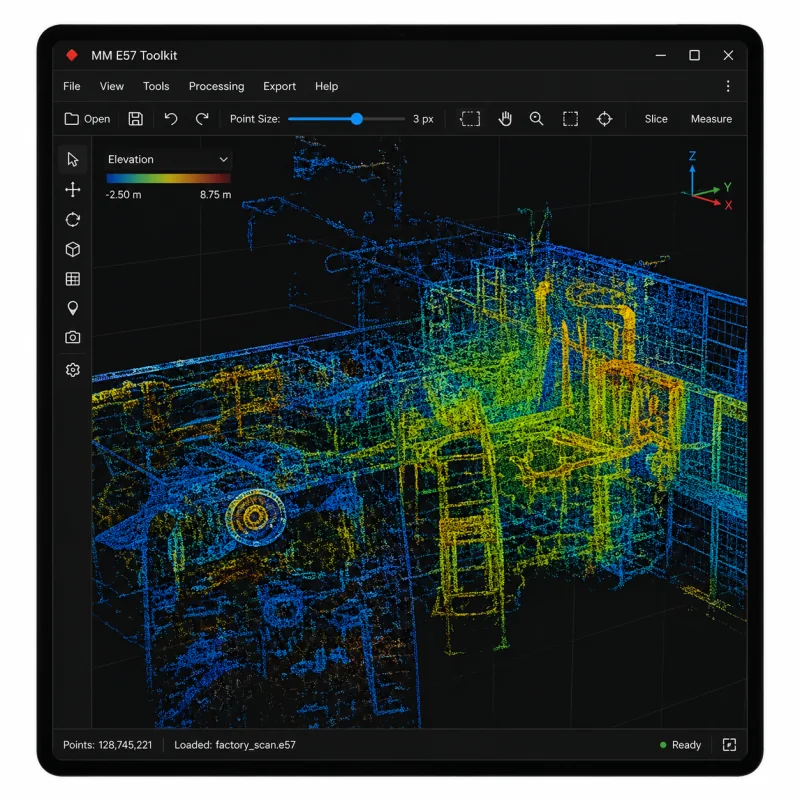Select the Pan hand tool
This screenshot has width=800, height=800.
tap(505, 119)
